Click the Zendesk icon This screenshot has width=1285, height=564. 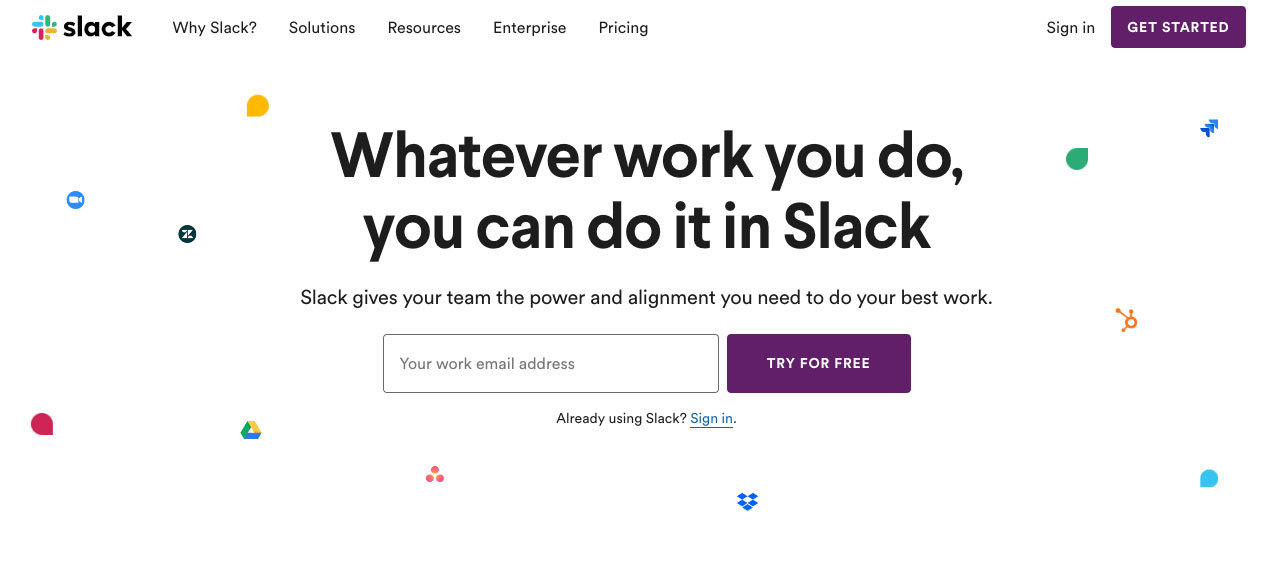pos(187,234)
